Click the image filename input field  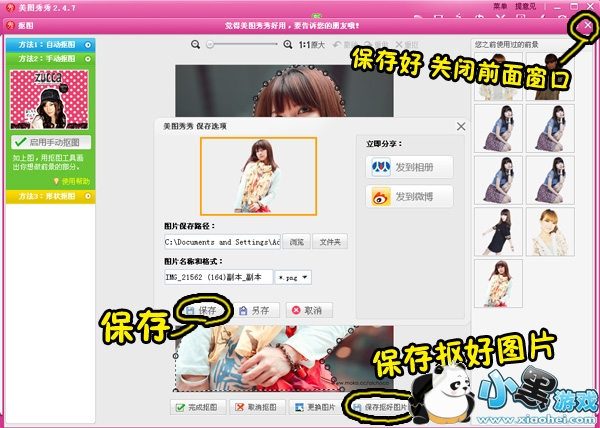pyautogui.click(x=218, y=277)
